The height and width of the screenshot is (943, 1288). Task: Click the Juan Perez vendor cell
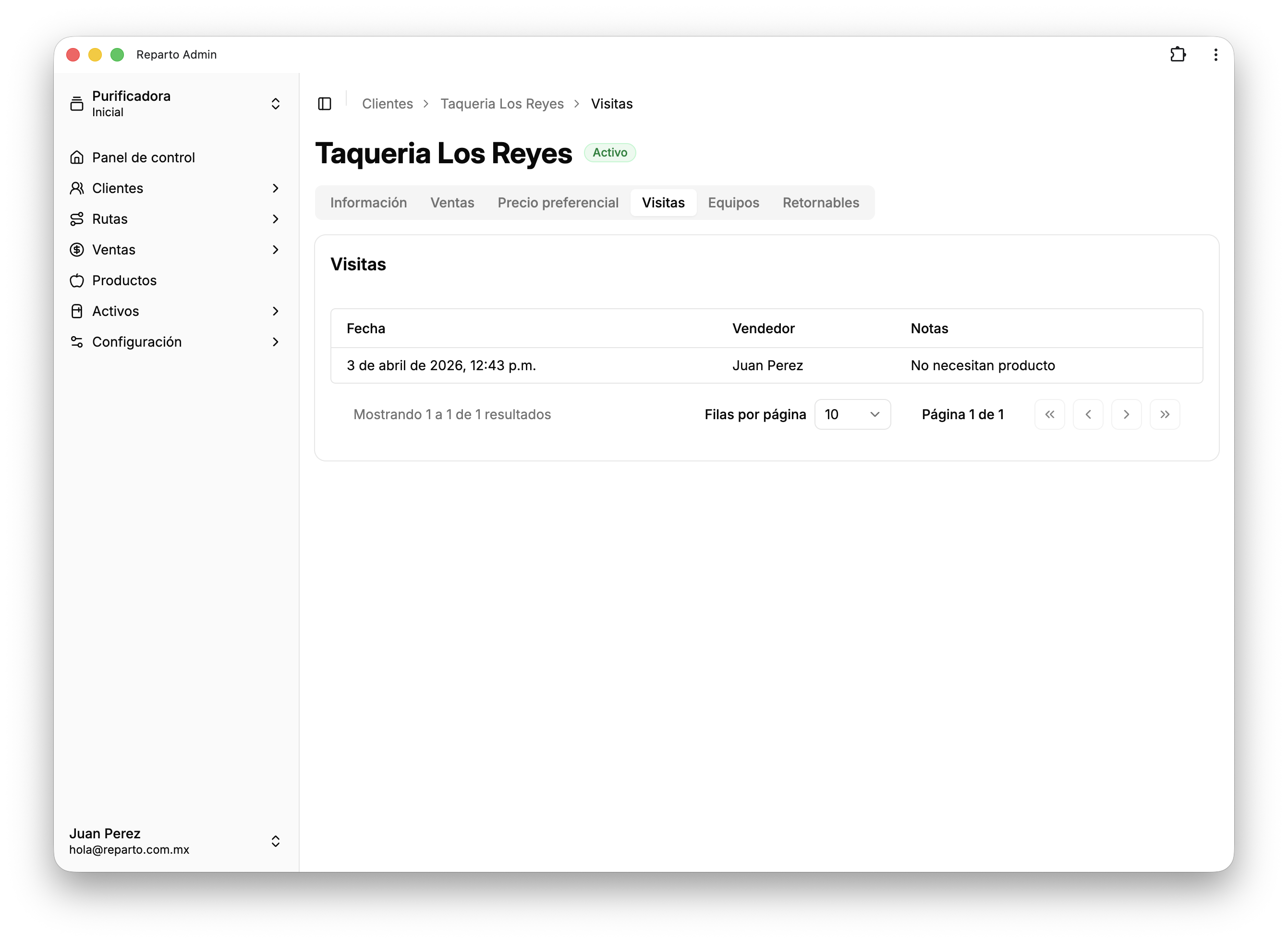pyautogui.click(x=767, y=366)
